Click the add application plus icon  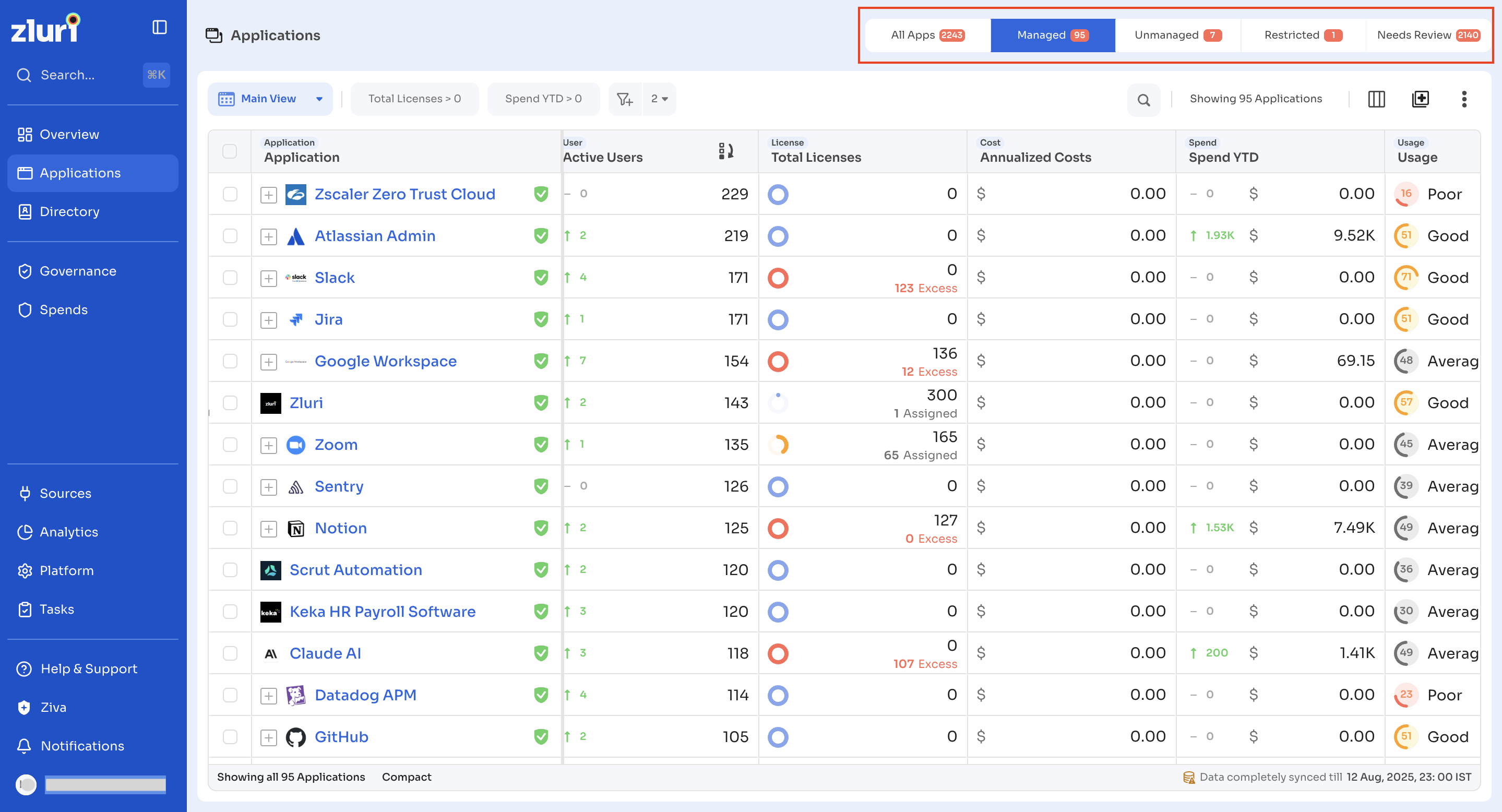click(x=1421, y=99)
